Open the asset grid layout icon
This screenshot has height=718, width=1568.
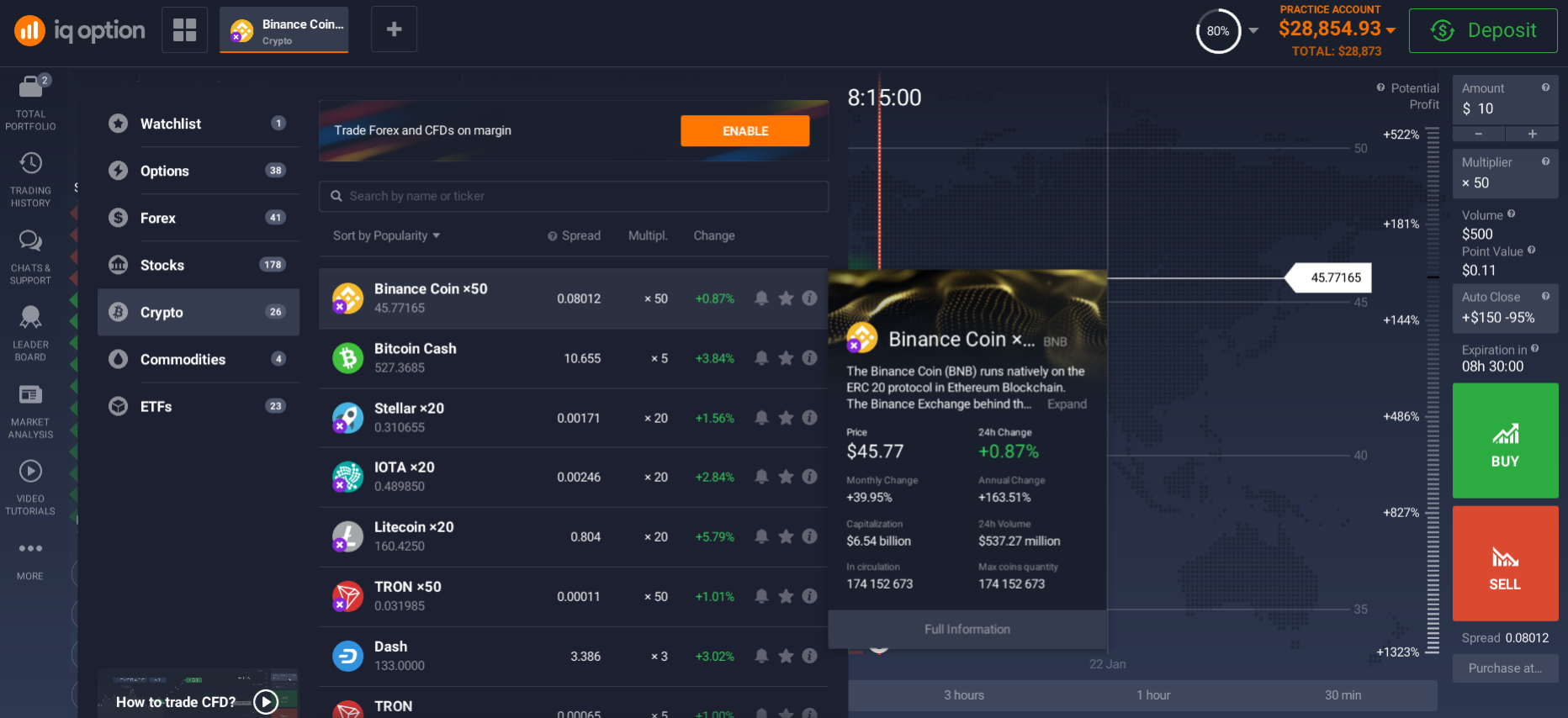[185, 29]
